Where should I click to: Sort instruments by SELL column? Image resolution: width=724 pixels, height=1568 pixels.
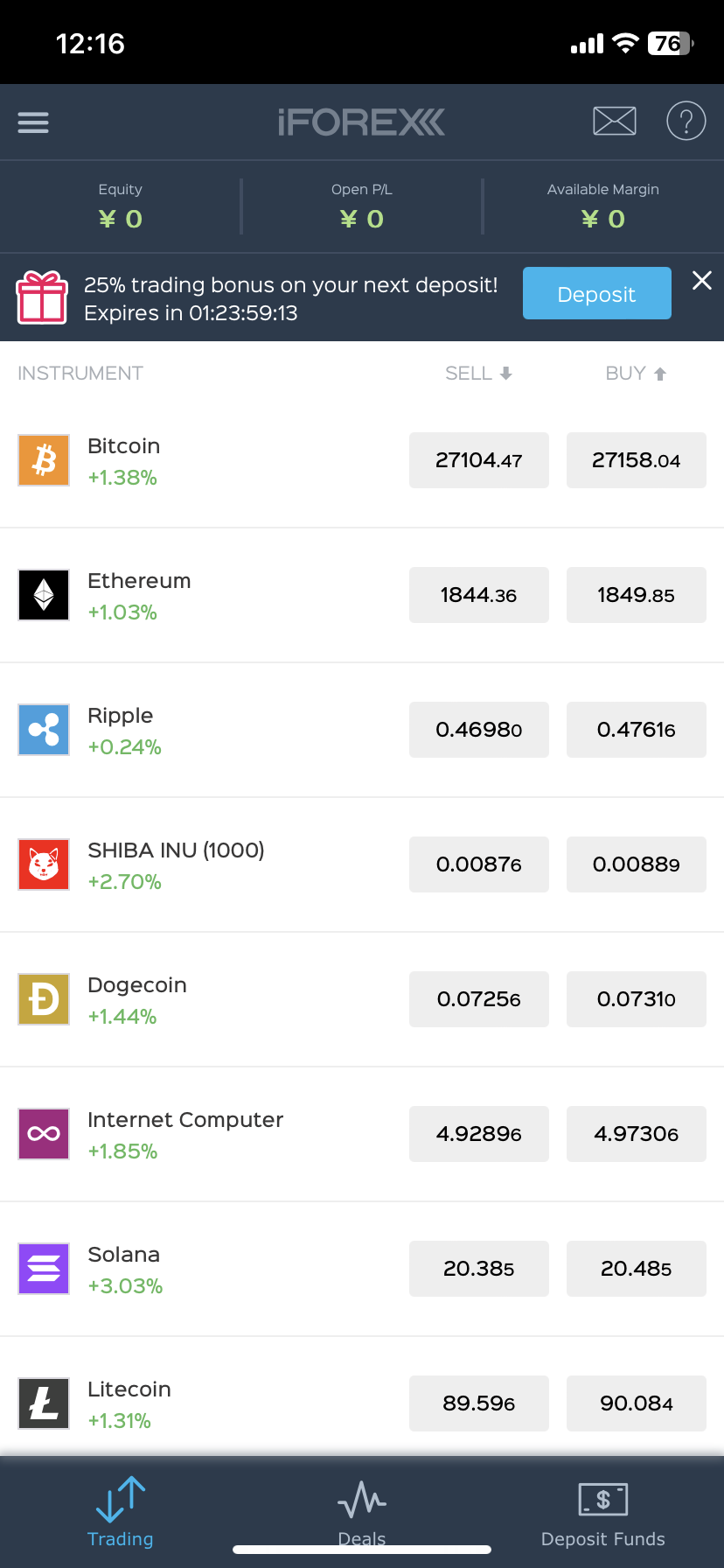[x=478, y=374]
